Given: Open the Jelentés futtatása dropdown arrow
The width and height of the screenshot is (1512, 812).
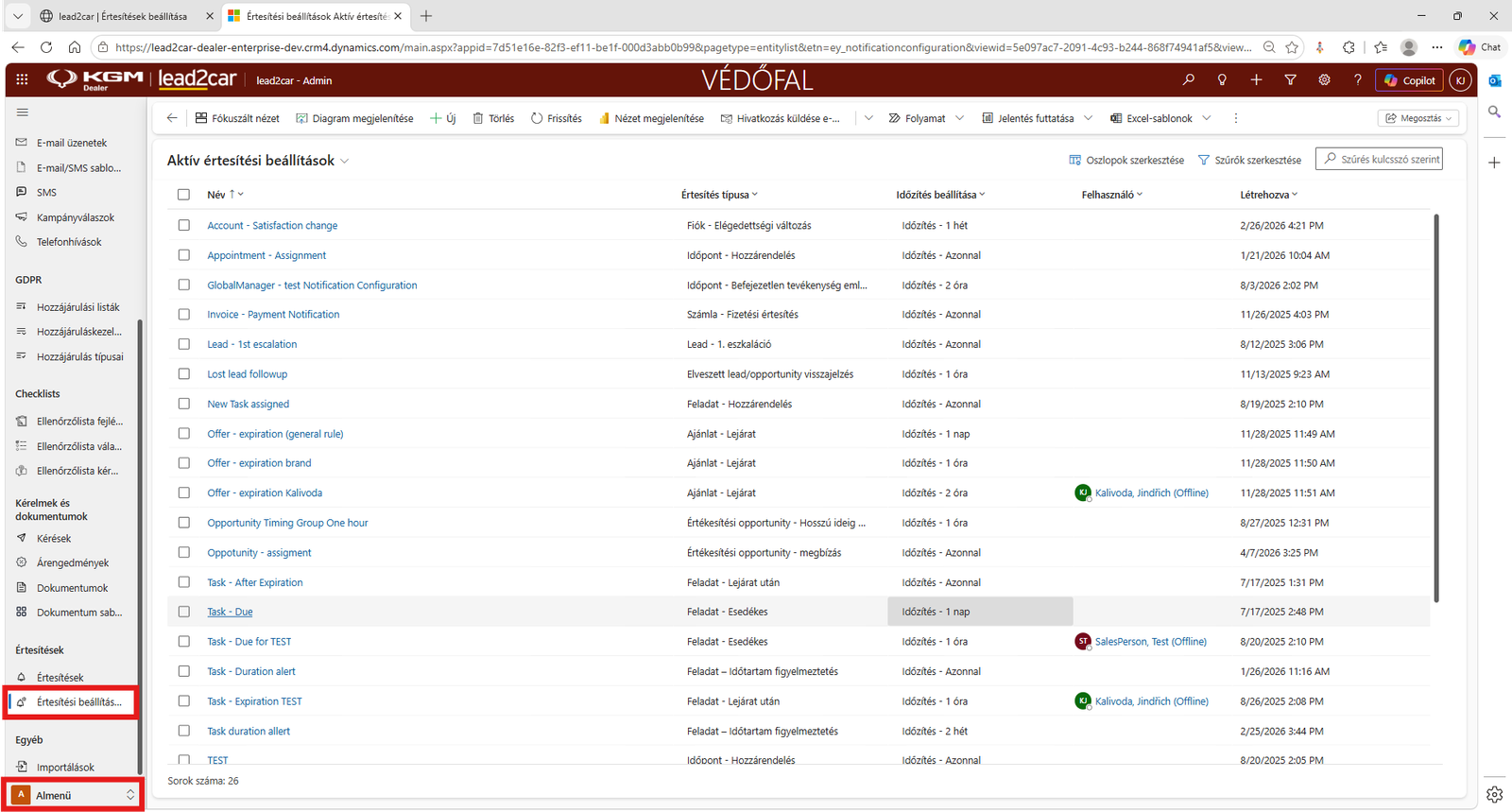Looking at the screenshot, I should (1088, 118).
